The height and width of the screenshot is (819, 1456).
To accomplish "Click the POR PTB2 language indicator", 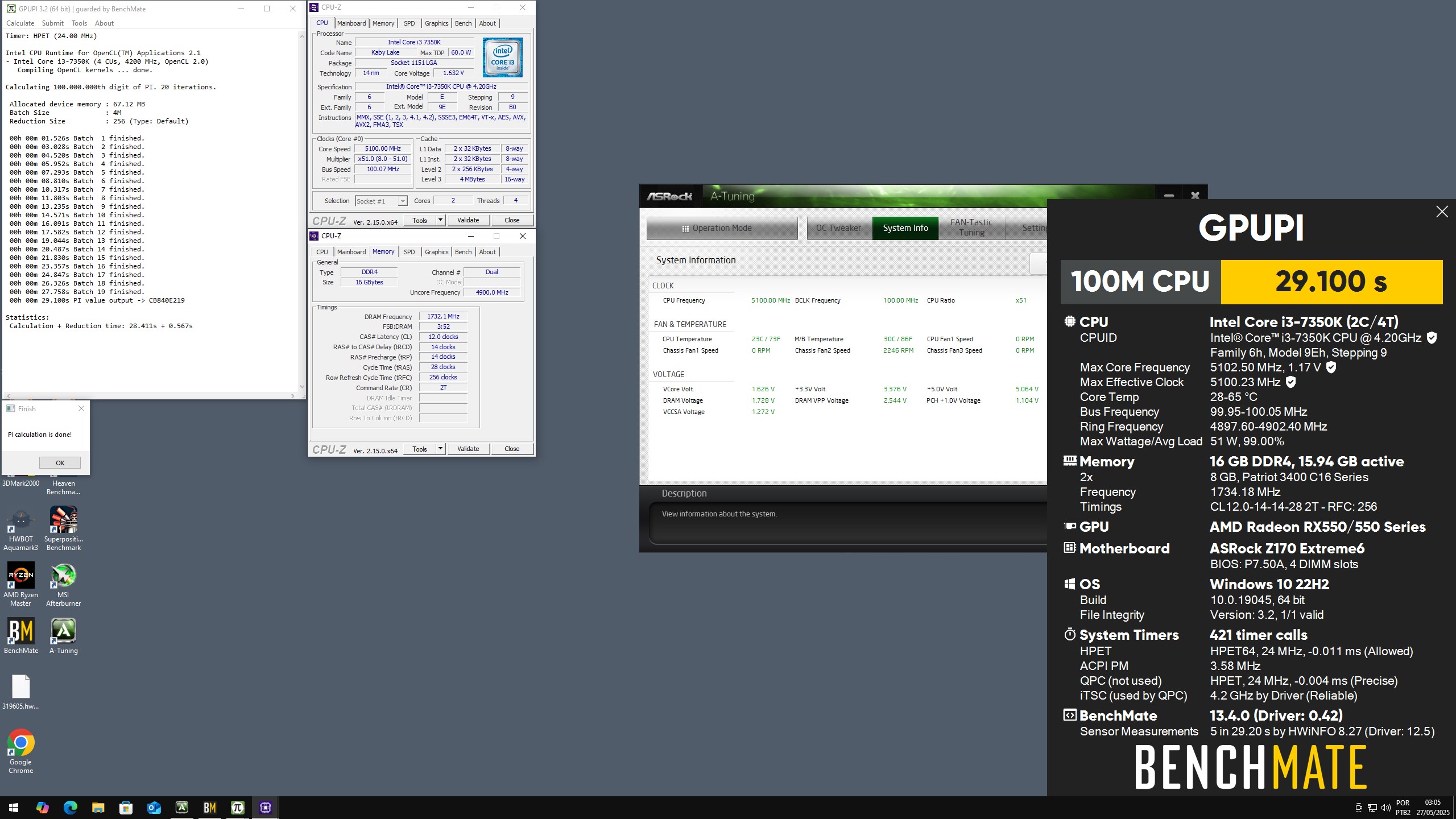I will 1403,808.
